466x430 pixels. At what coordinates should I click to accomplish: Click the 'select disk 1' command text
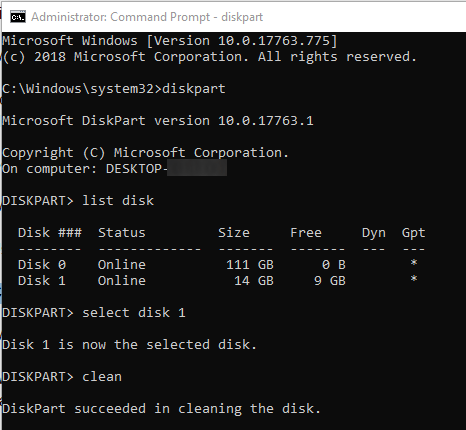point(134,313)
